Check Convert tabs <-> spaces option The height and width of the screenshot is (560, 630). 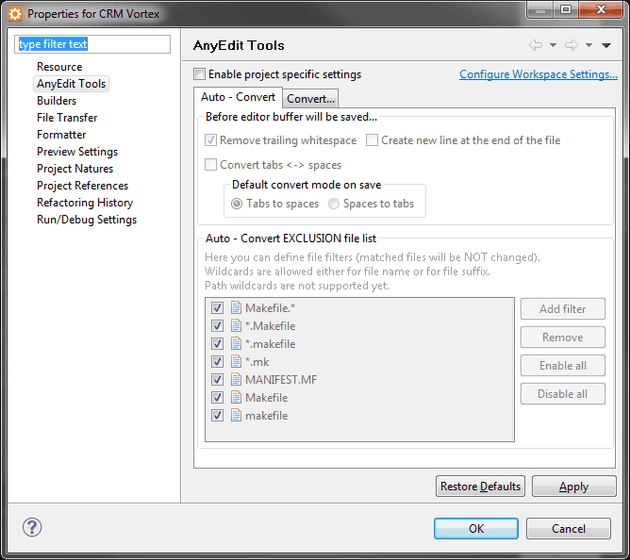(x=211, y=165)
